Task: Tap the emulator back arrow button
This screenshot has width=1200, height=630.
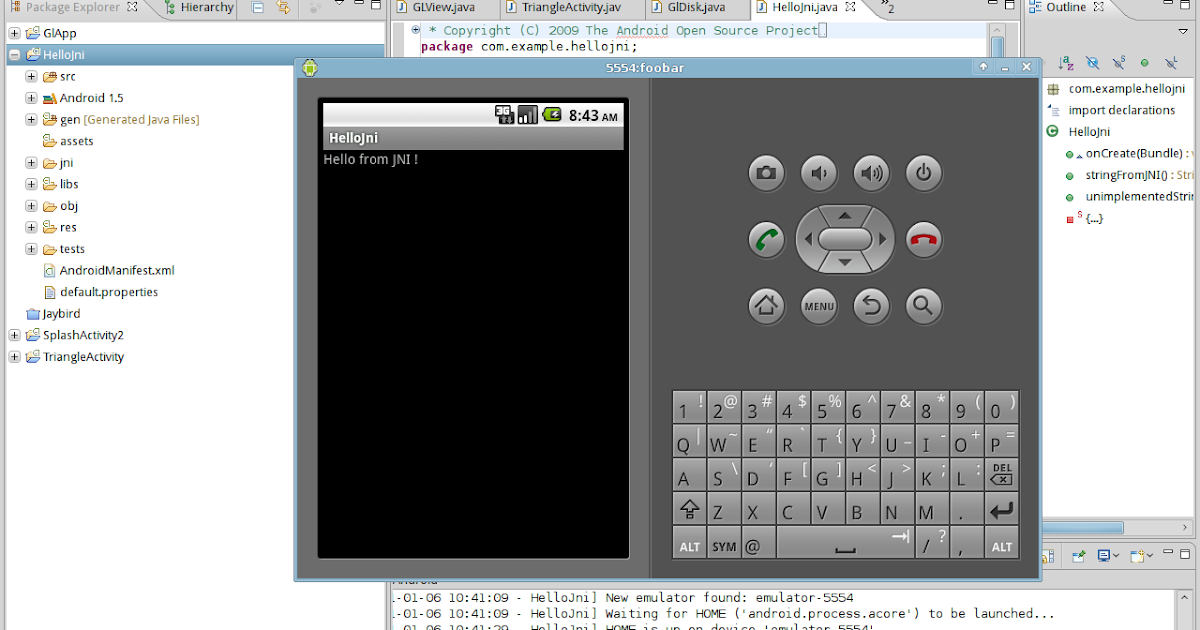Action: click(872, 305)
